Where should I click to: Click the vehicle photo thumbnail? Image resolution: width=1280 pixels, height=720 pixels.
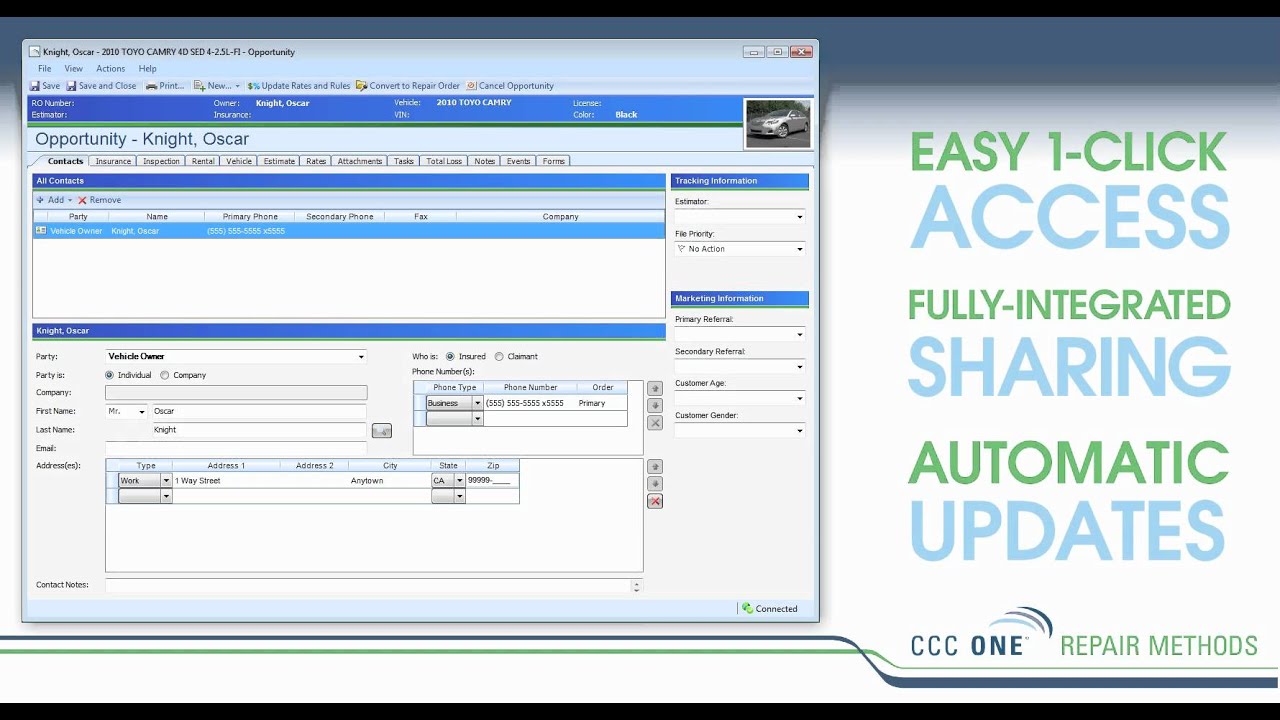[779, 124]
